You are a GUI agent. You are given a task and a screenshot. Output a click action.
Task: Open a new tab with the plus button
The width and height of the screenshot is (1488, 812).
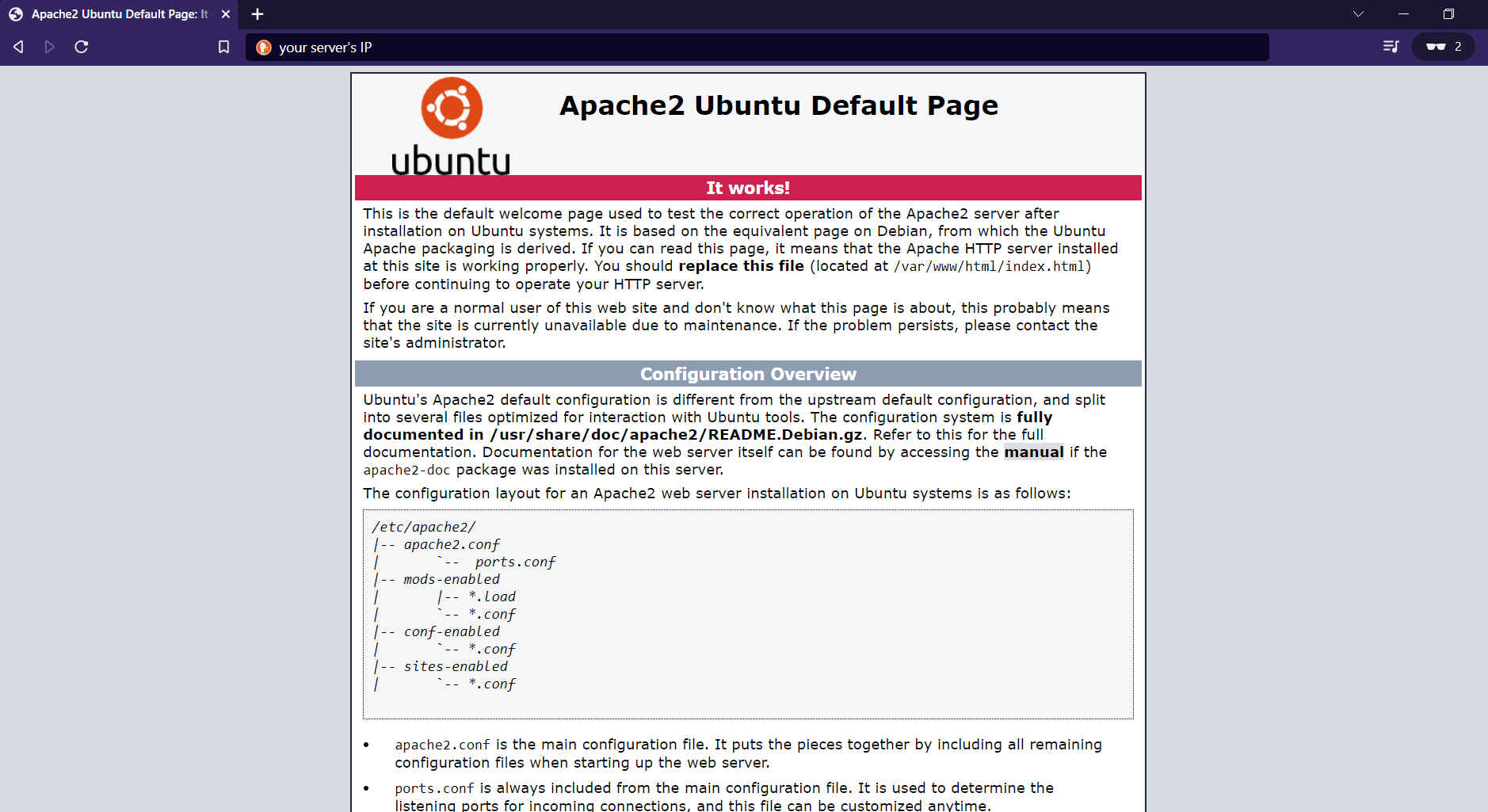[x=257, y=14]
